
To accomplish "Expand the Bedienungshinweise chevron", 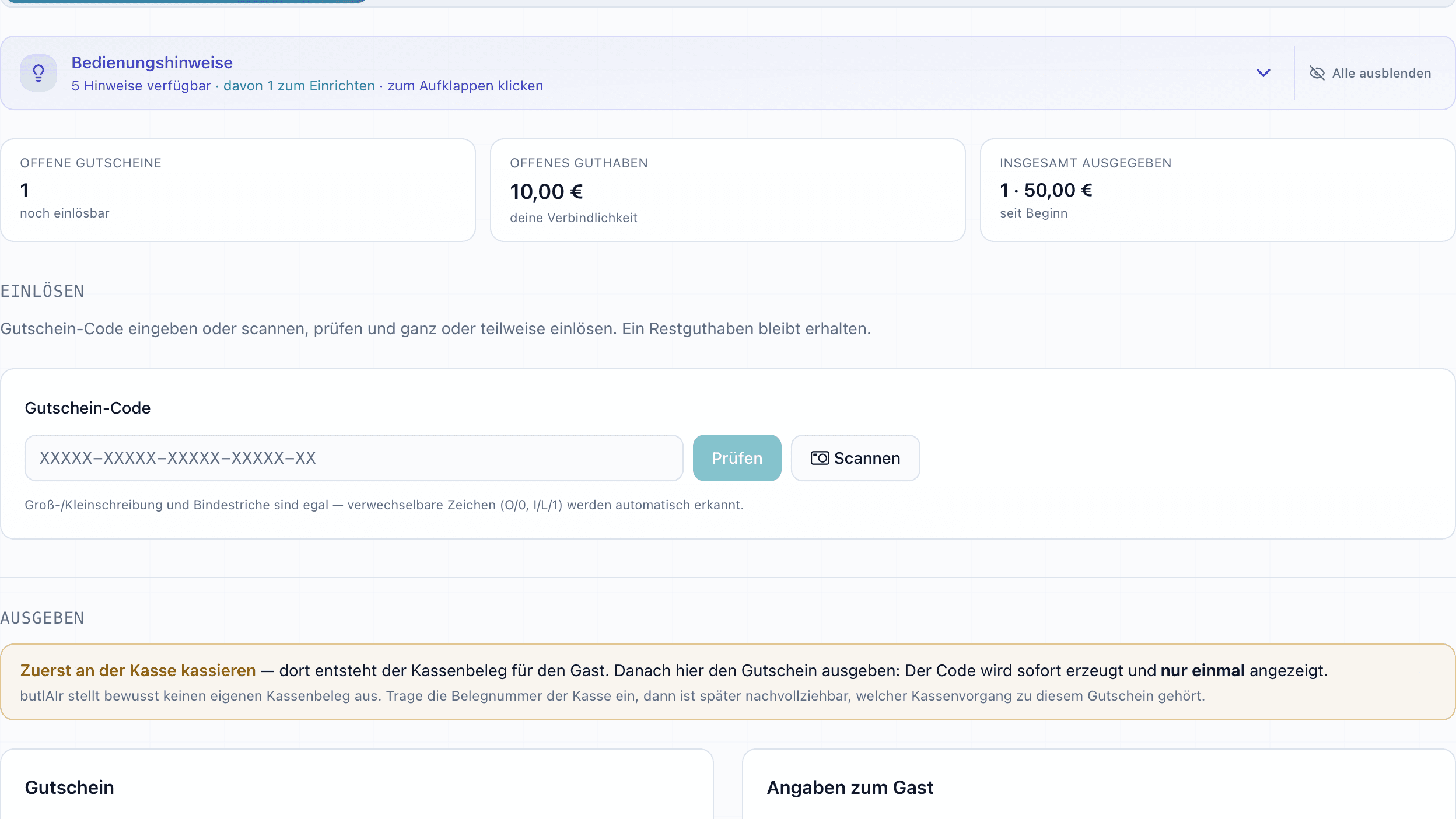I will [1263, 73].
